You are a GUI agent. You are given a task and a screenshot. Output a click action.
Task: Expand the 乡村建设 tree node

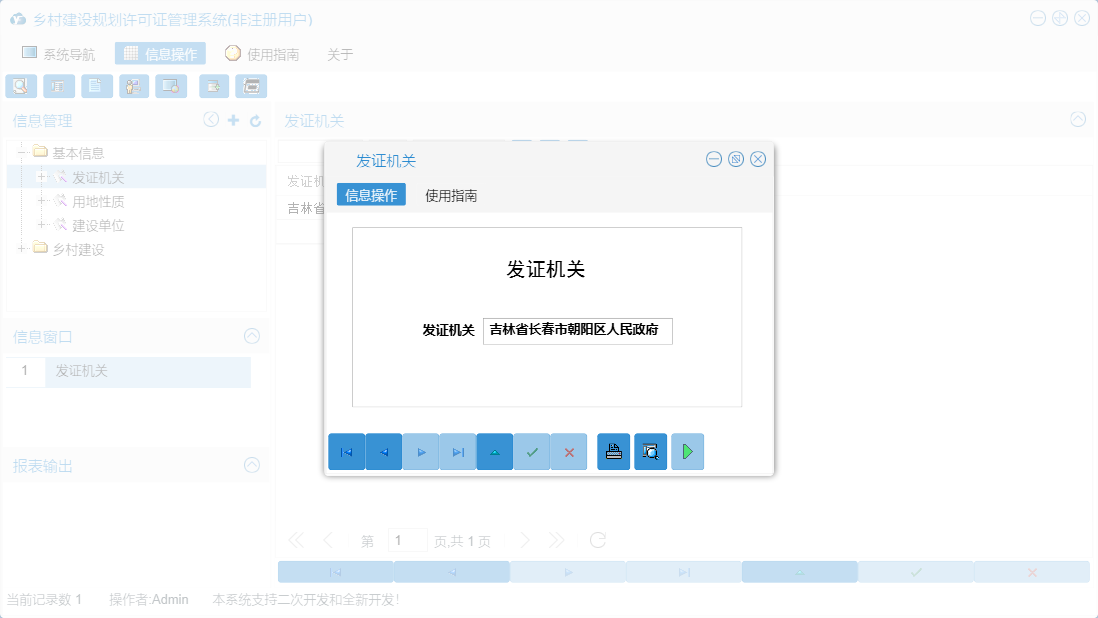coord(20,249)
